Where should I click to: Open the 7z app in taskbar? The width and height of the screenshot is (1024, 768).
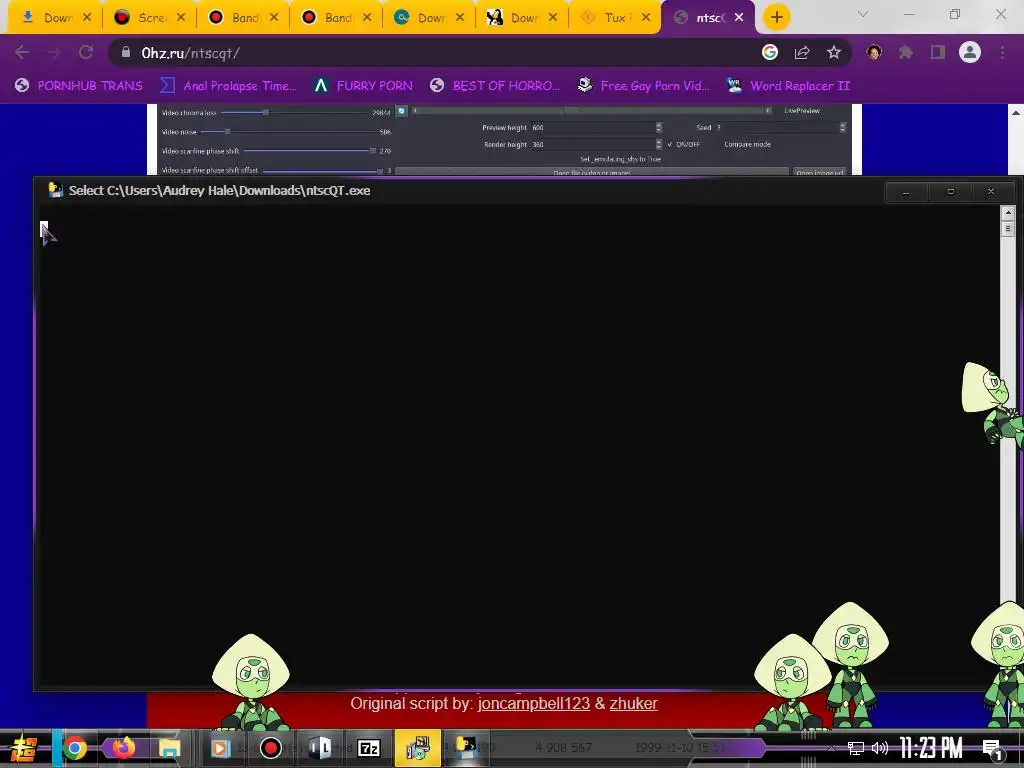coord(369,748)
